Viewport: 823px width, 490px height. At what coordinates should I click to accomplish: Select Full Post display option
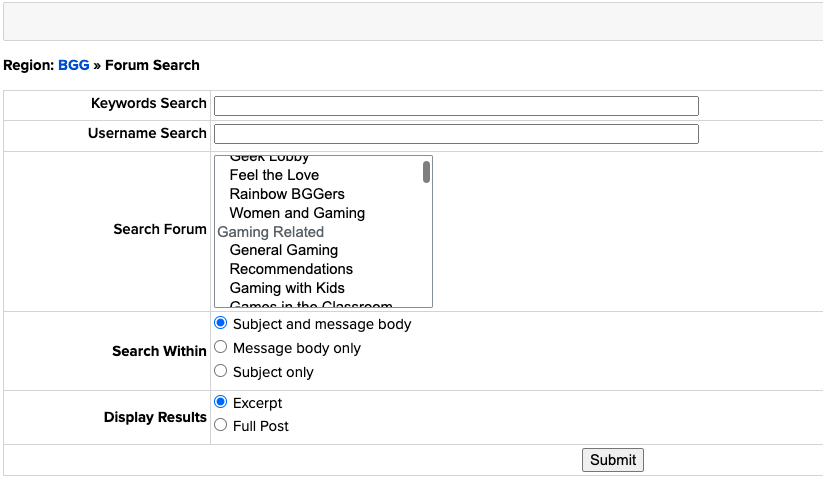[220, 425]
